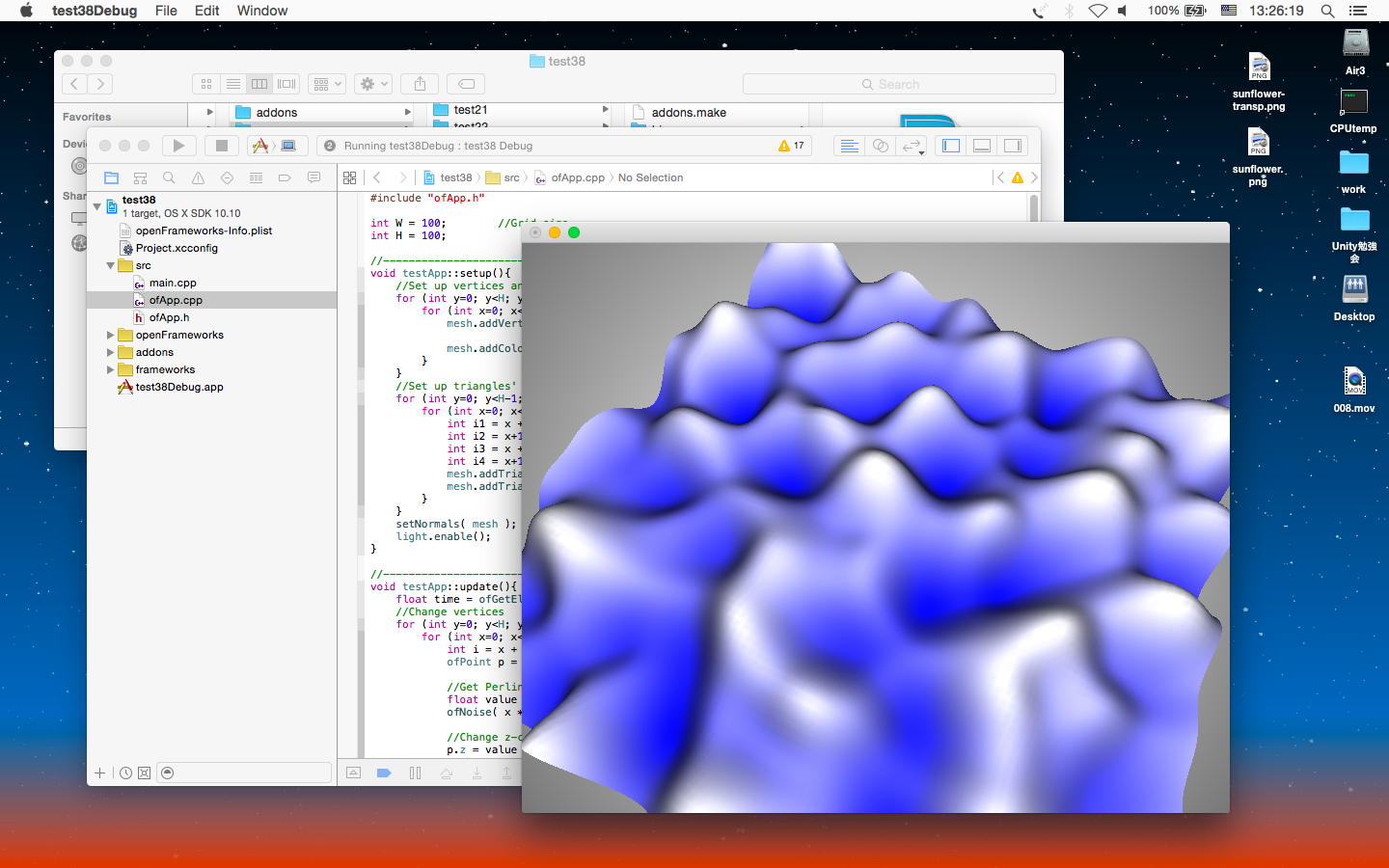This screenshot has height=868, width=1389.
Task: Click the add (+) button in navigator footer
Action: [99, 773]
